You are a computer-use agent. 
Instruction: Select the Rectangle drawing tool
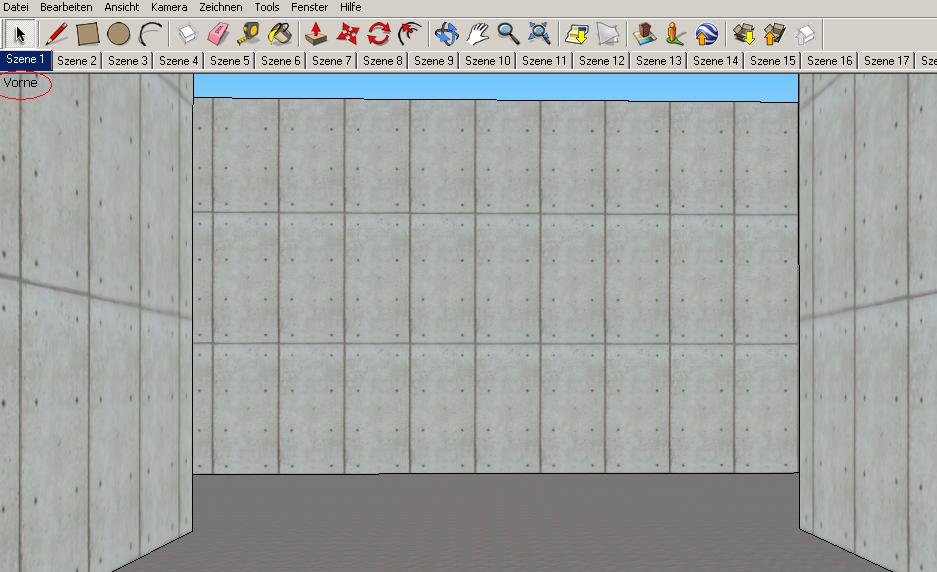tap(88, 35)
